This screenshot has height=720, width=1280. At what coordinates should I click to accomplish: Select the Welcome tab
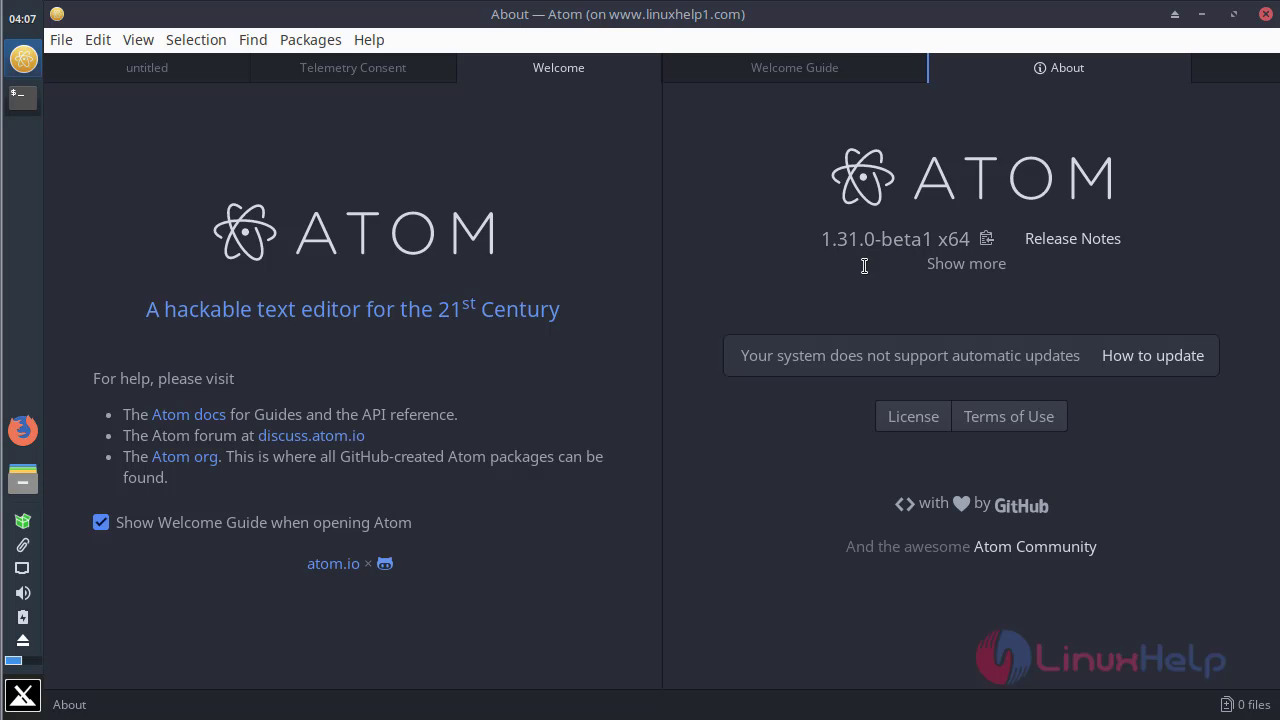pos(559,67)
